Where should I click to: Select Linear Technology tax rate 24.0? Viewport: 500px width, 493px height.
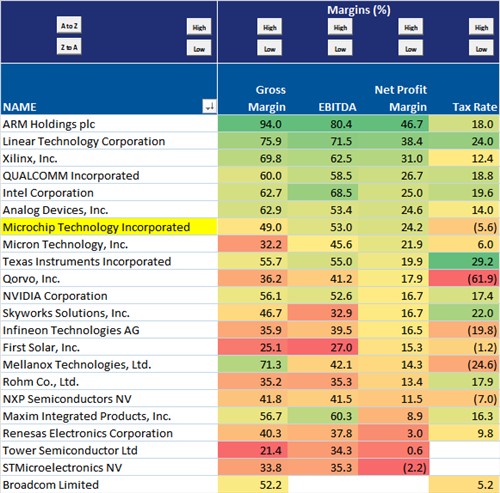464,141
